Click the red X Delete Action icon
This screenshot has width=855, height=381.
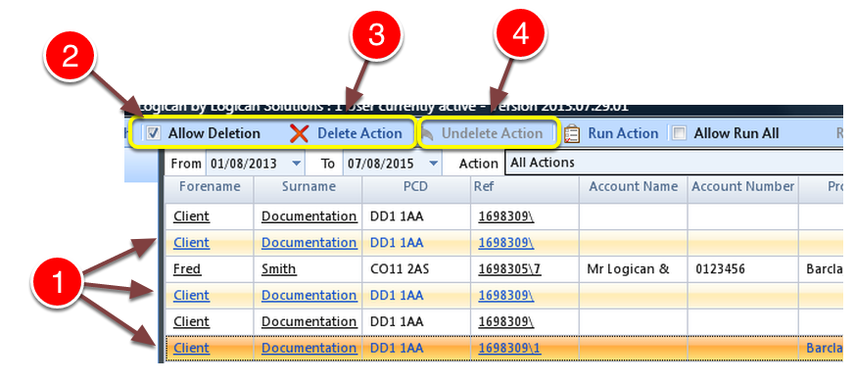(x=299, y=134)
